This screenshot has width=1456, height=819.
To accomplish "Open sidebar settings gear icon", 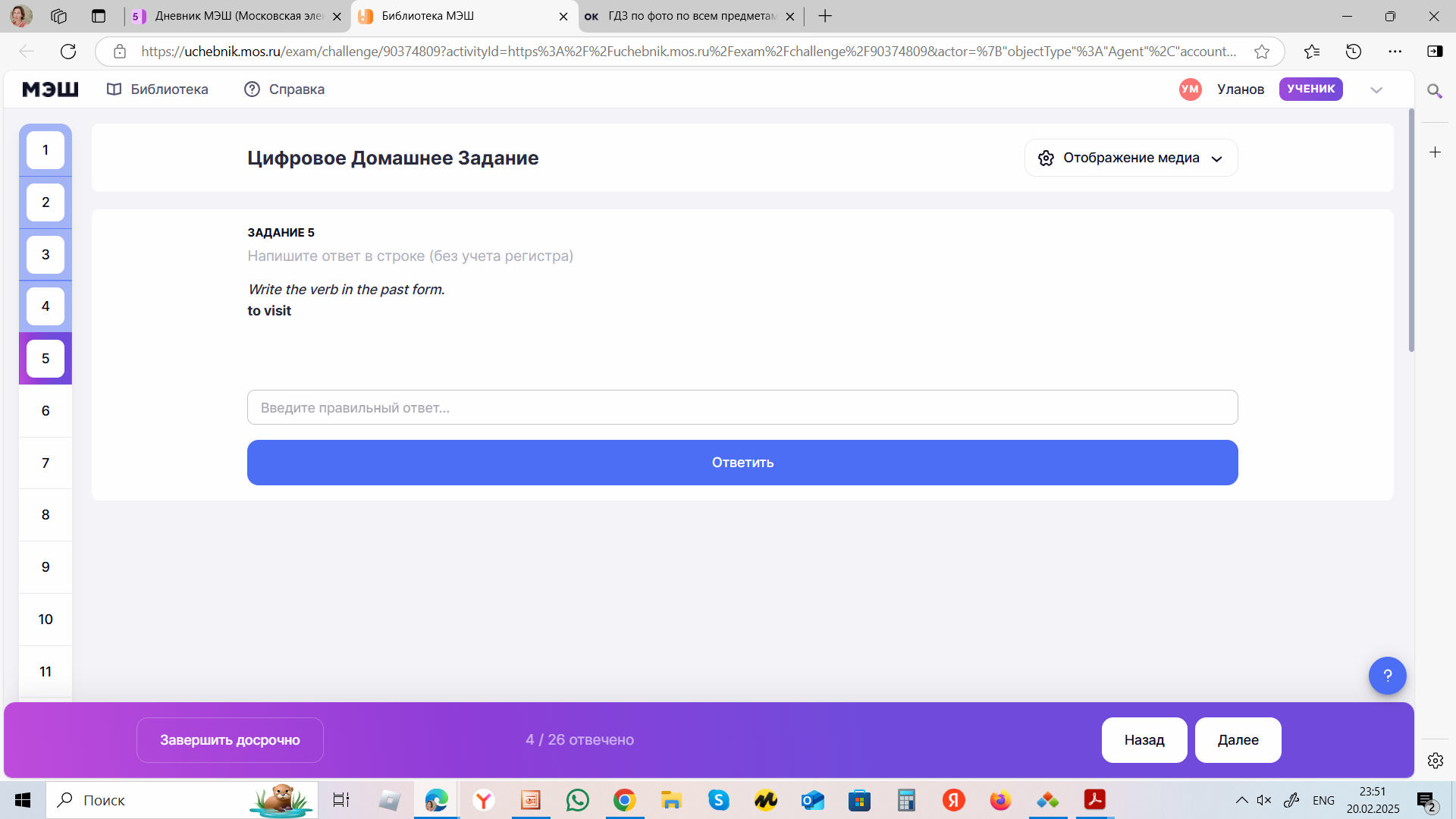I will [1435, 761].
